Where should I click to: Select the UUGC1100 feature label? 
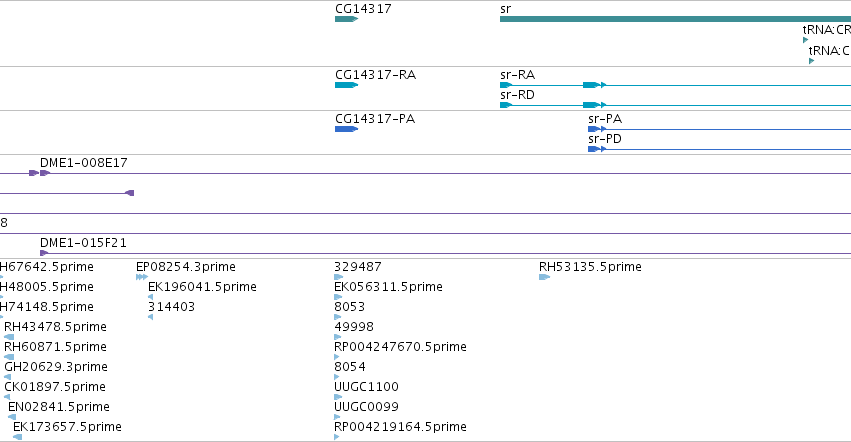[366, 387]
